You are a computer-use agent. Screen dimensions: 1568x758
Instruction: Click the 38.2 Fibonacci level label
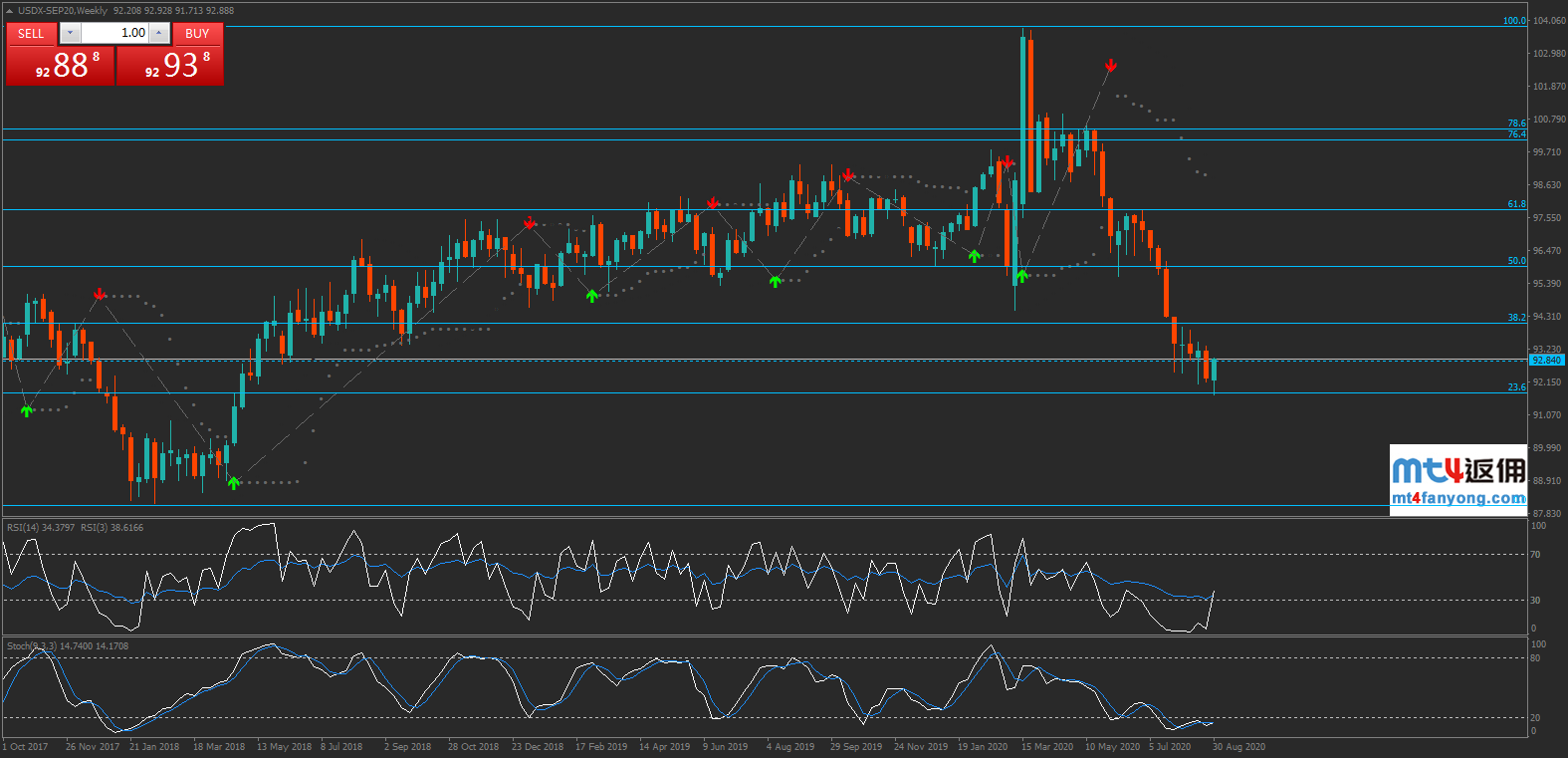point(1516,318)
